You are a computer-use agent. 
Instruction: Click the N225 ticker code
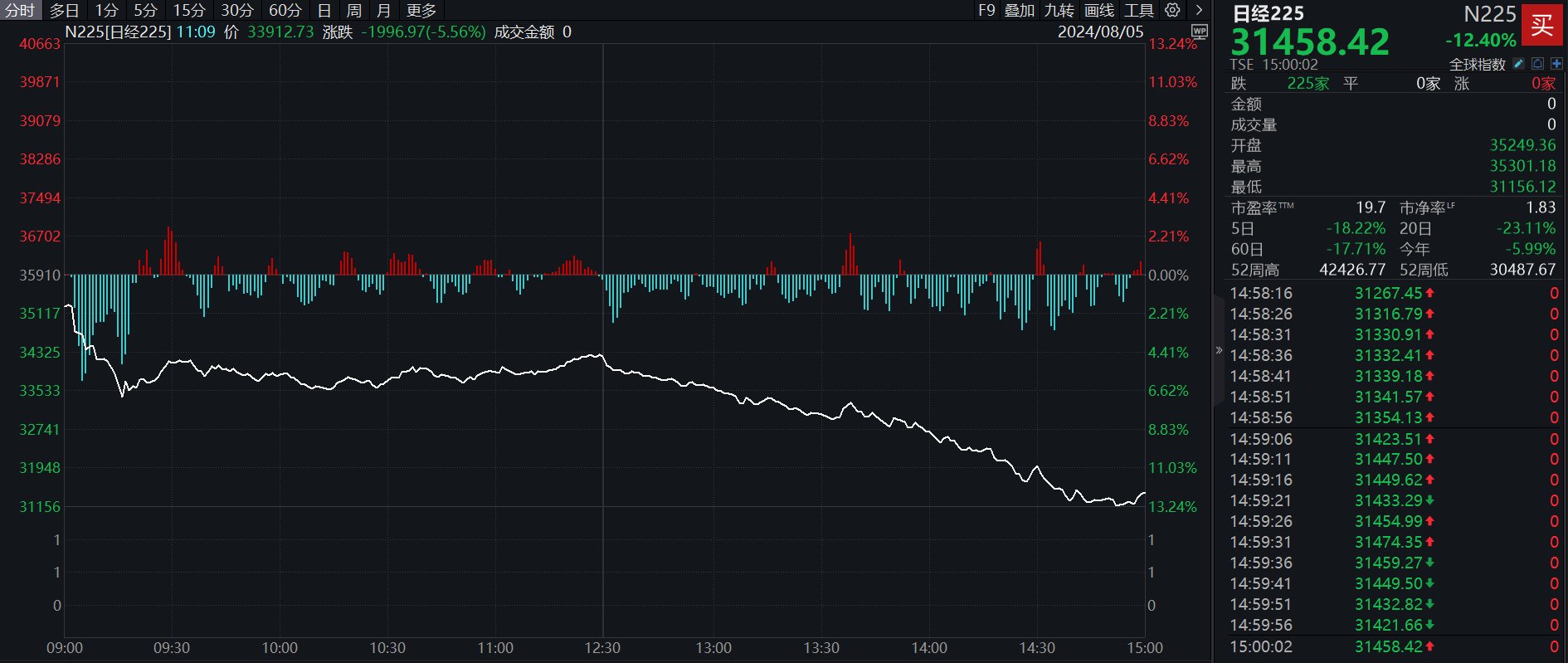[1490, 14]
